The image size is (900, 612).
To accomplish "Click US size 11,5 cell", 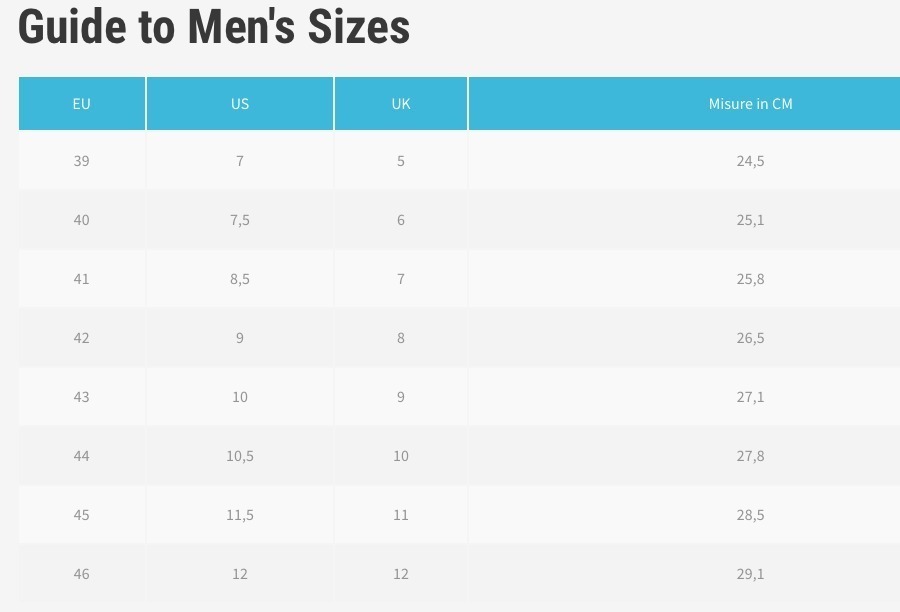I will pos(240,515).
